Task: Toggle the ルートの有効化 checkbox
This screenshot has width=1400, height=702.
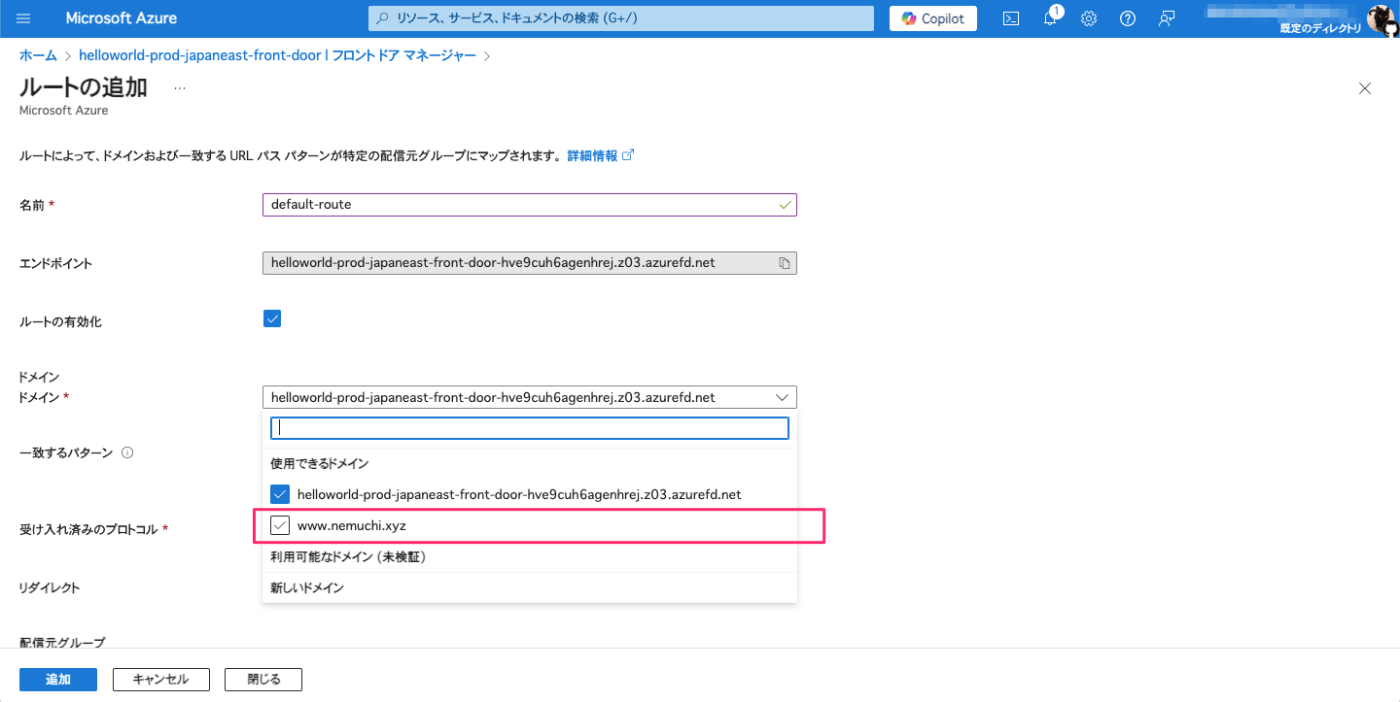Action: tap(272, 319)
